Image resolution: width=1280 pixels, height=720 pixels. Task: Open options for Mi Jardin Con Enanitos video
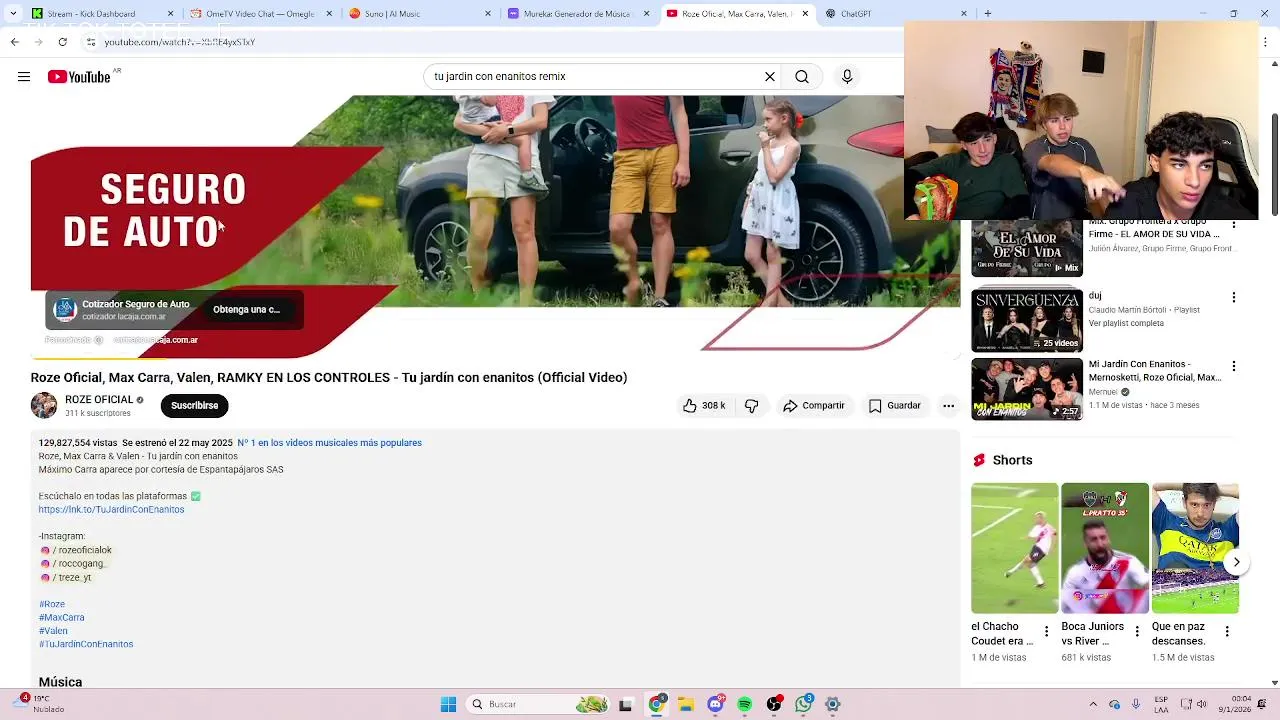1234,366
